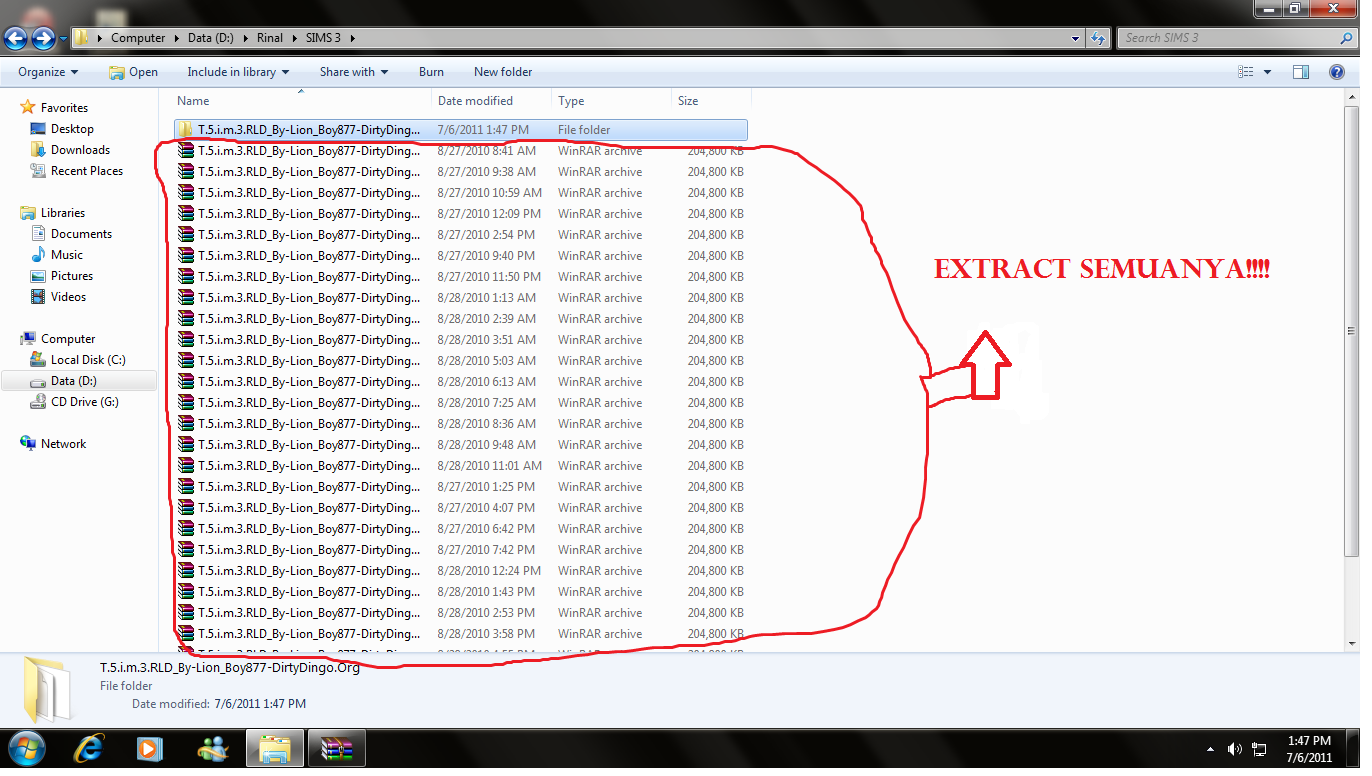
Task: Refresh the SIMS 3 folder view
Action: [1099, 38]
